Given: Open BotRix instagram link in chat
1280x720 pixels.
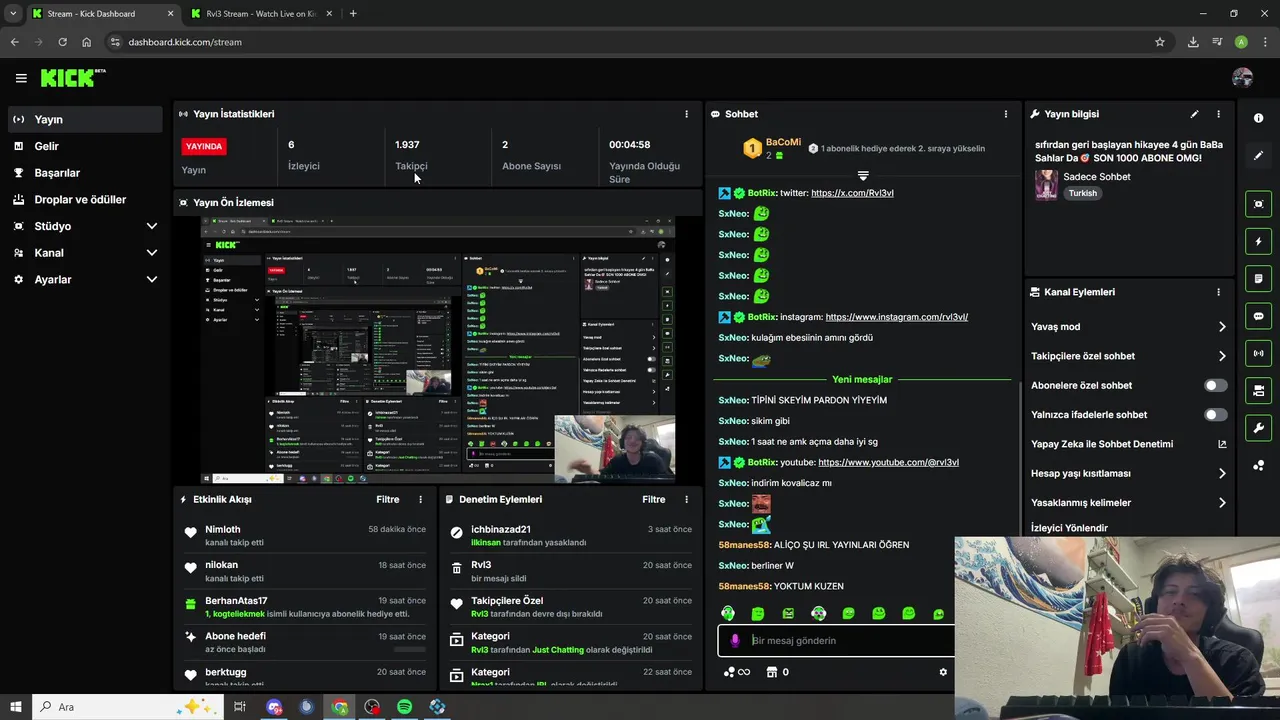Looking at the screenshot, I should click(897, 317).
